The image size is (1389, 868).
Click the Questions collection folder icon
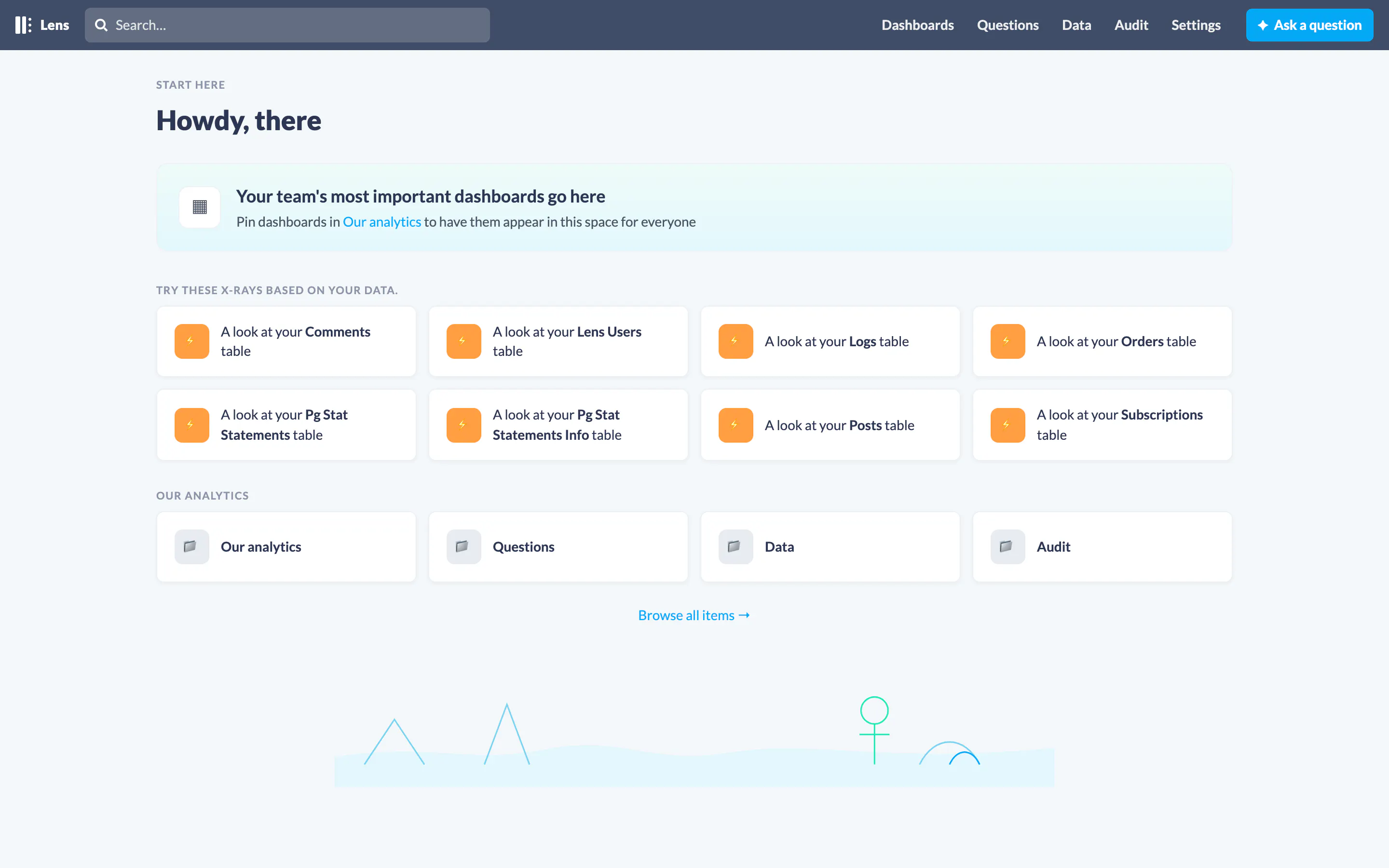(464, 546)
